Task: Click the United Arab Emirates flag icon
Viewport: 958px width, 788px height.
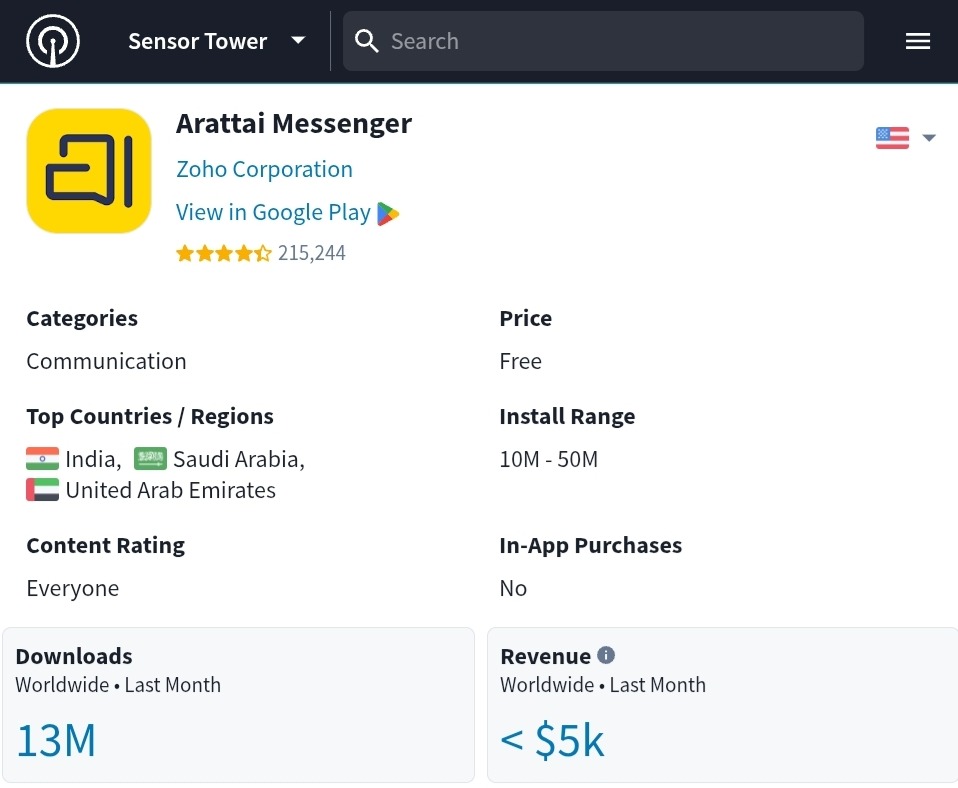Action: point(40,489)
